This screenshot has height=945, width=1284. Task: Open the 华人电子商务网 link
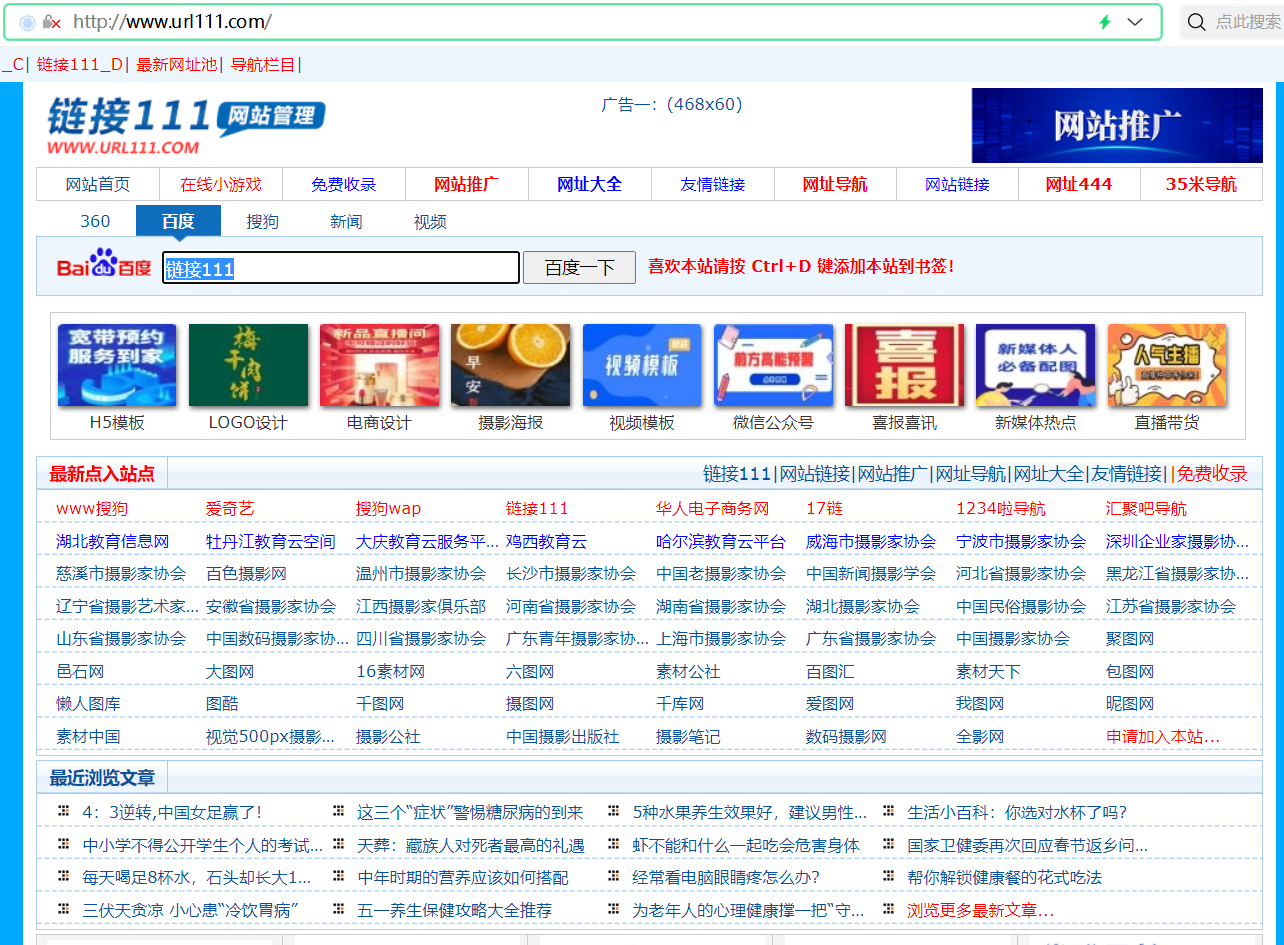(713, 509)
